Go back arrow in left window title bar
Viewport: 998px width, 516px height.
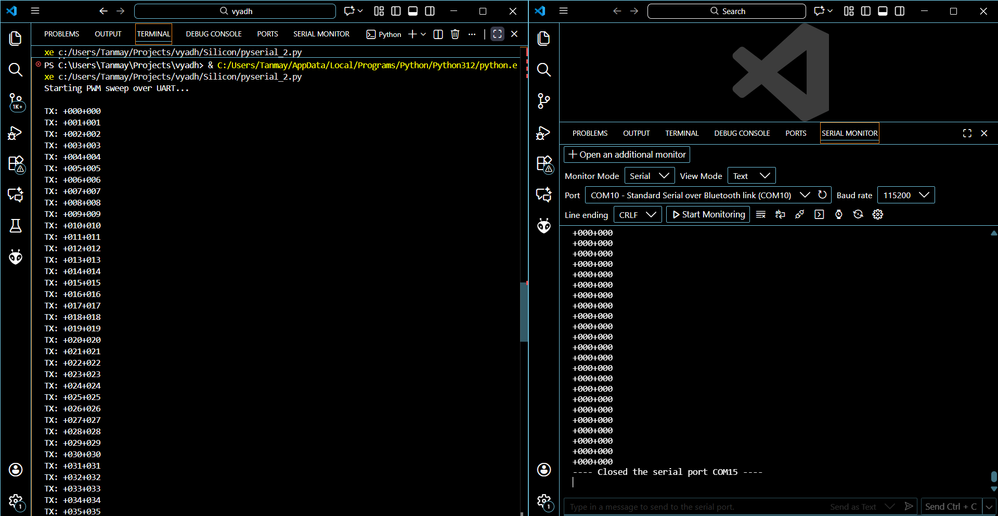click(x=104, y=11)
